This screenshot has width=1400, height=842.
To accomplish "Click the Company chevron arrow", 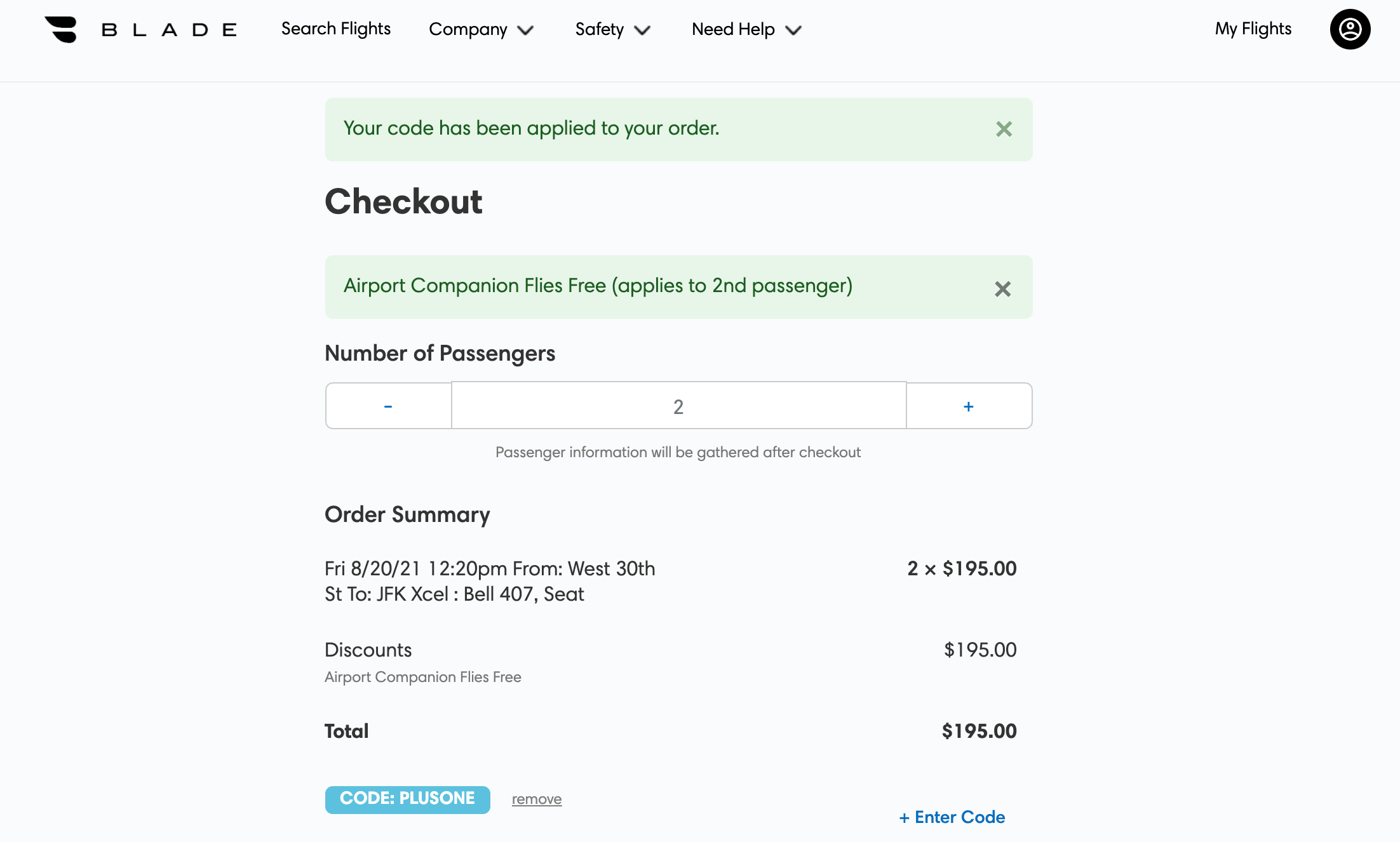I will click(x=525, y=30).
